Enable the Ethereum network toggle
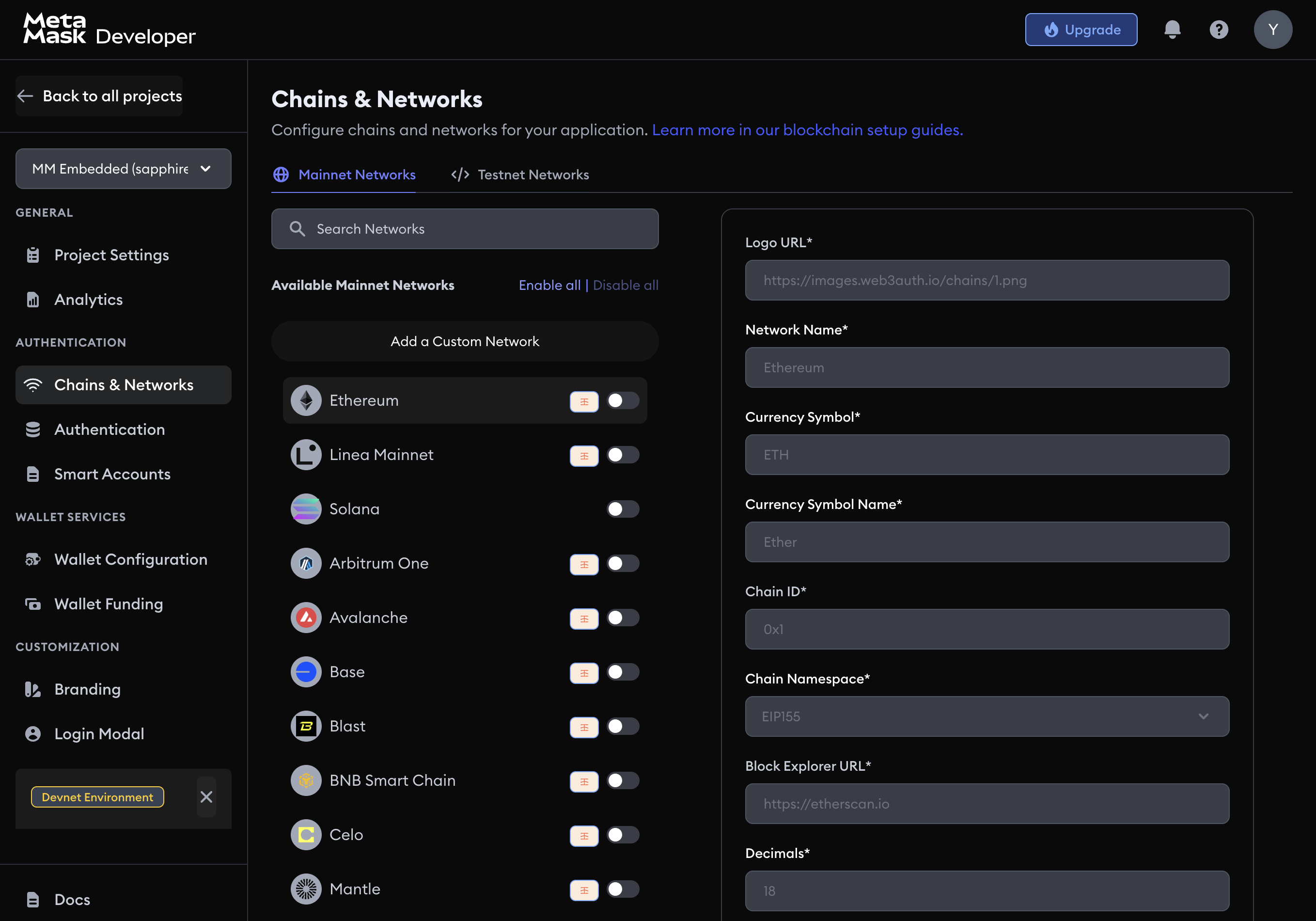 tap(623, 400)
